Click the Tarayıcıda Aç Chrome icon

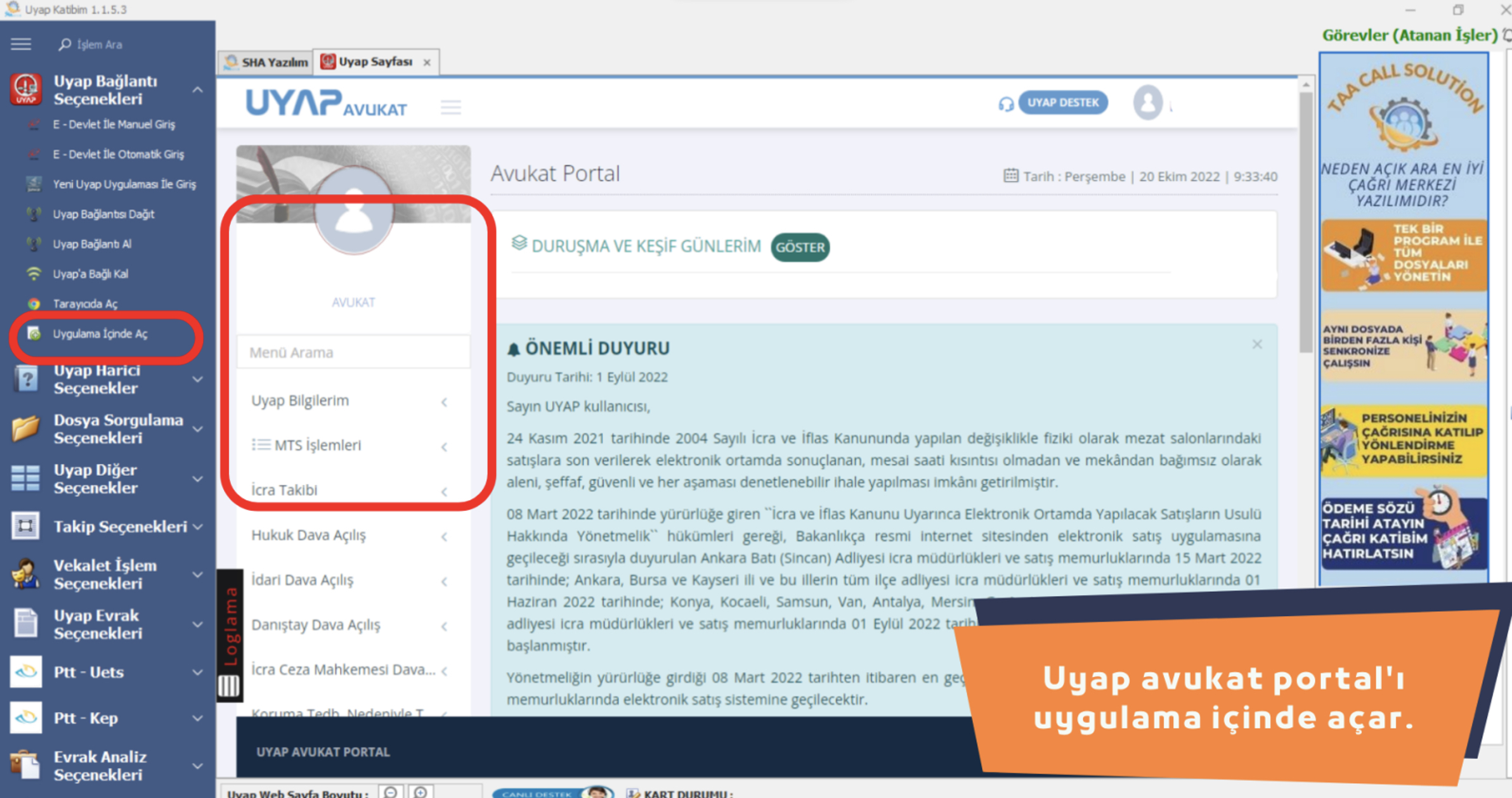[34, 304]
